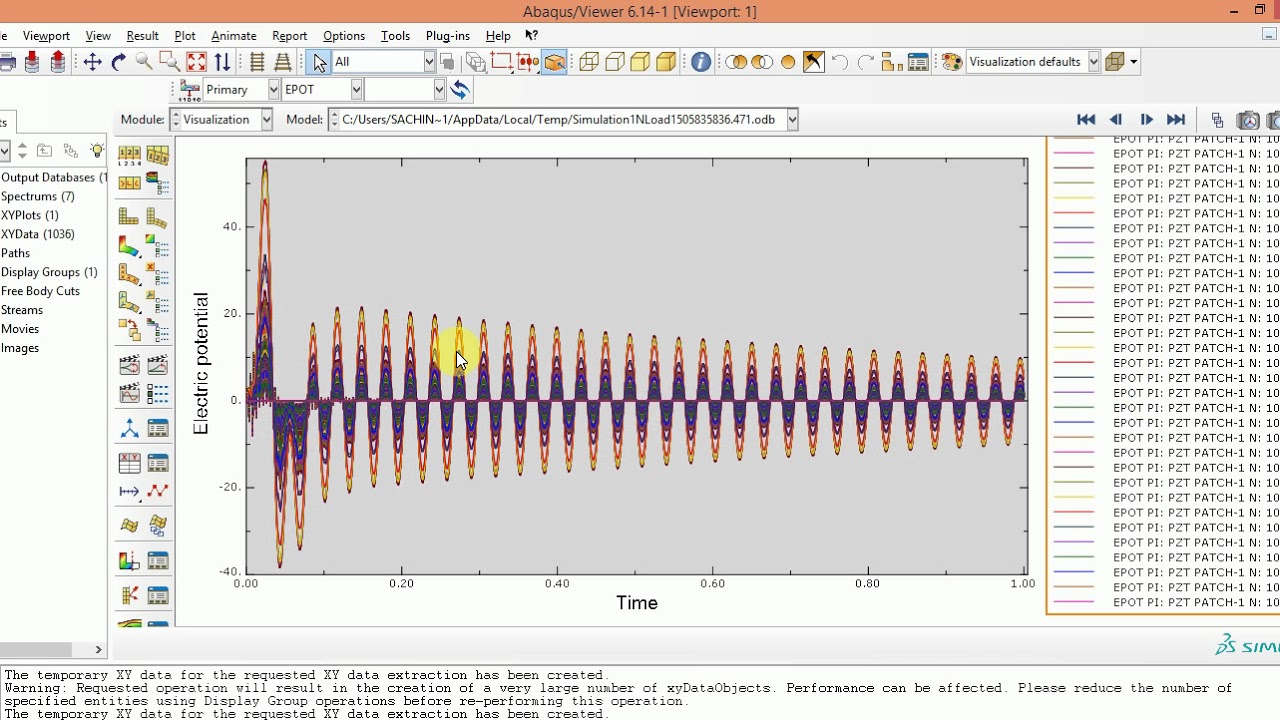This screenshot has height=720, width=1280.
Task: Open the XY Data Manager icon
Action: [158, 463]
